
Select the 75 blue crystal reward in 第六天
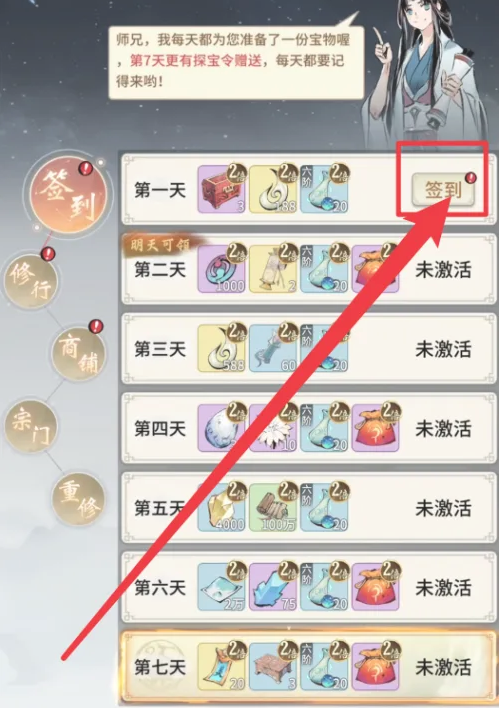click(273, 587)
